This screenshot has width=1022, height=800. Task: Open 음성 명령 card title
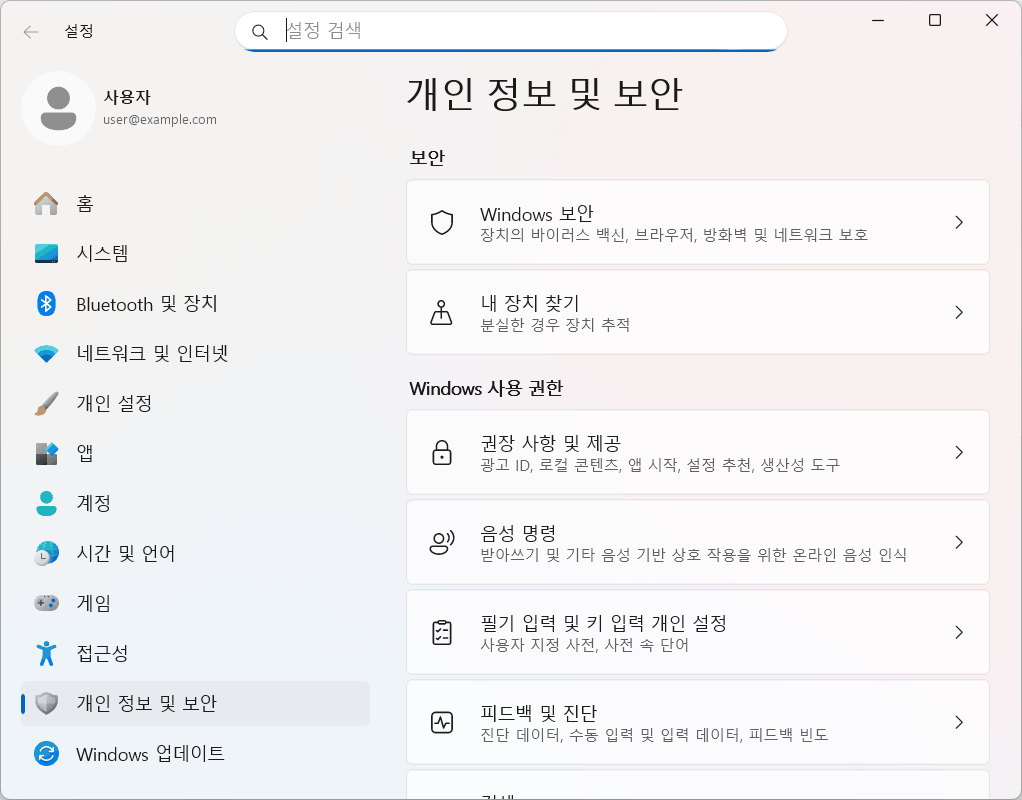click(518, 533)
